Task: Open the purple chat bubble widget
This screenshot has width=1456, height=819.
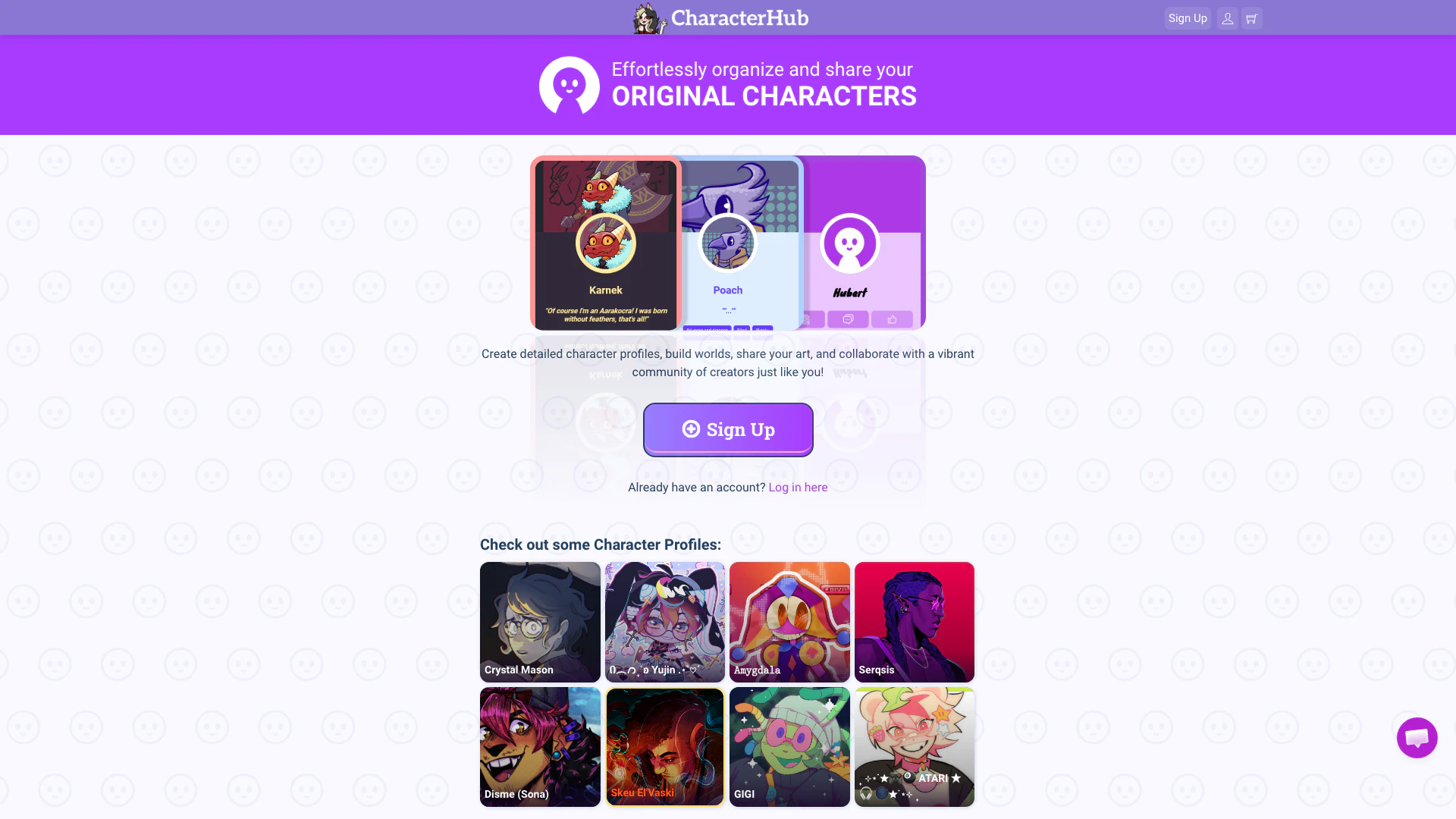Action: coord(1417,737)
